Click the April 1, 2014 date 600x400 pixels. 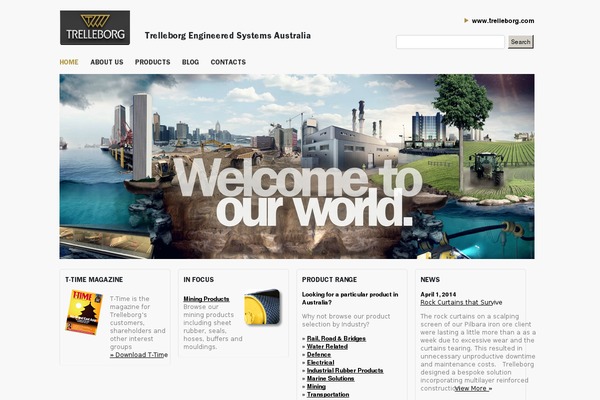click(438, 294)
